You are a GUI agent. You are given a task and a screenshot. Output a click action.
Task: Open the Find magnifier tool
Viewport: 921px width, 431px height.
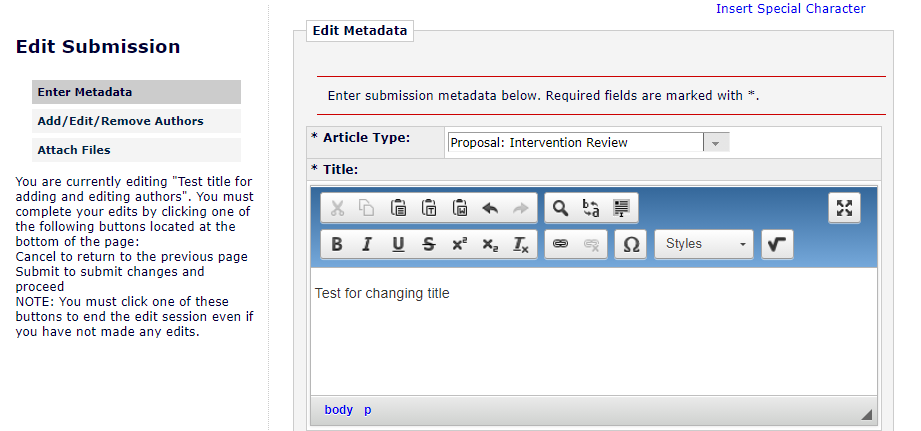560,208
